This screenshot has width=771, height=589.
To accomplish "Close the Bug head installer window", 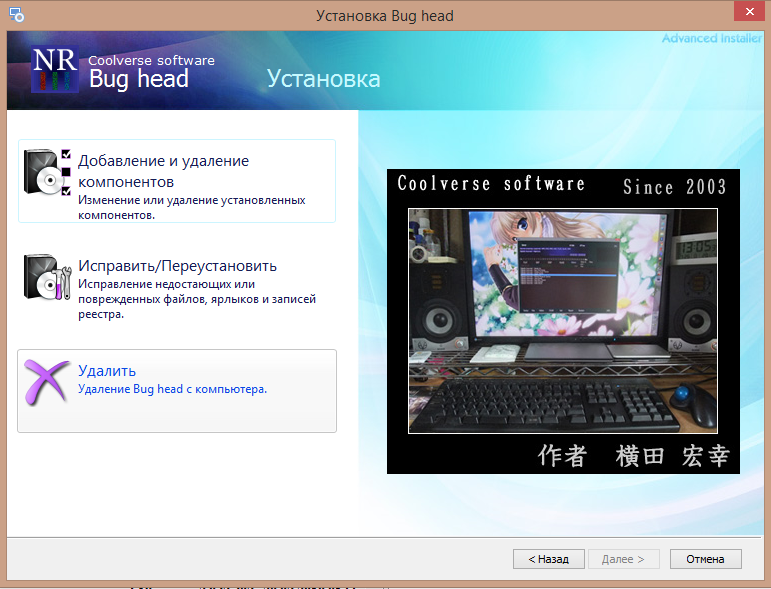I will point(749,11).
